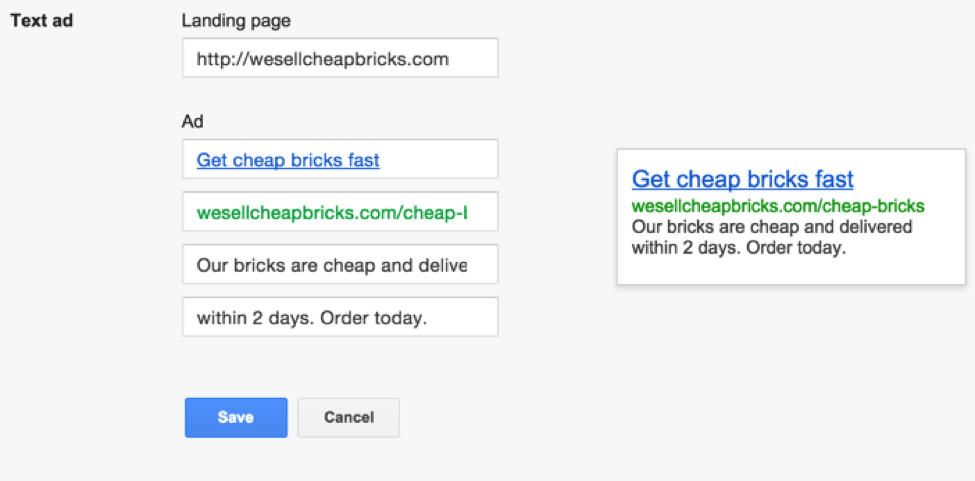Screen dimensions: 975x481
Task: Click the green preview URL wesellcheapbricks.com/cheap-bricks
Action: pyautogui.click(x=778, y=206)
